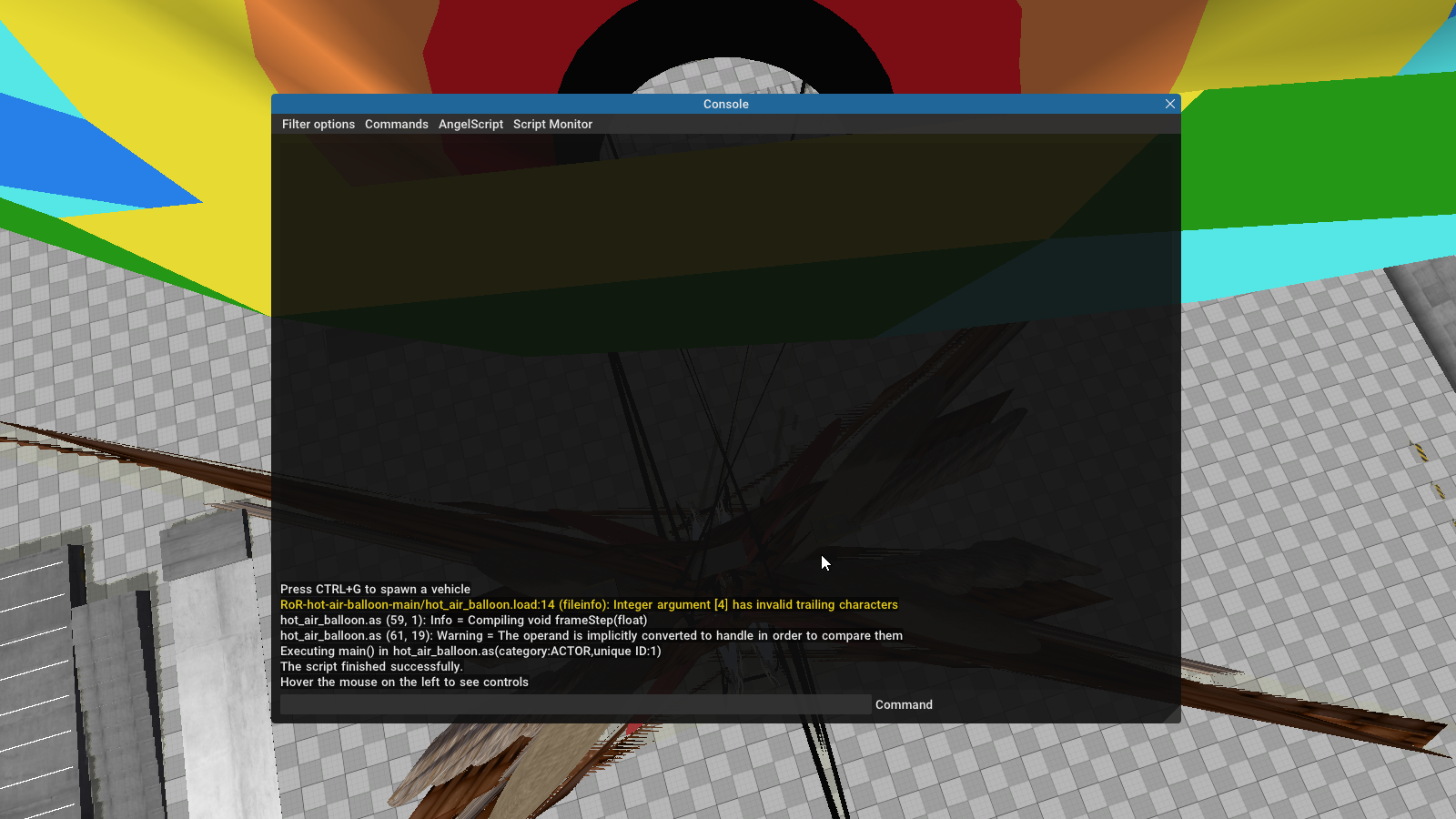Screen dimensions: 1456x819
Task: Select the 'Compiling void frameStep(float)' log line
Action: point(464,621)
